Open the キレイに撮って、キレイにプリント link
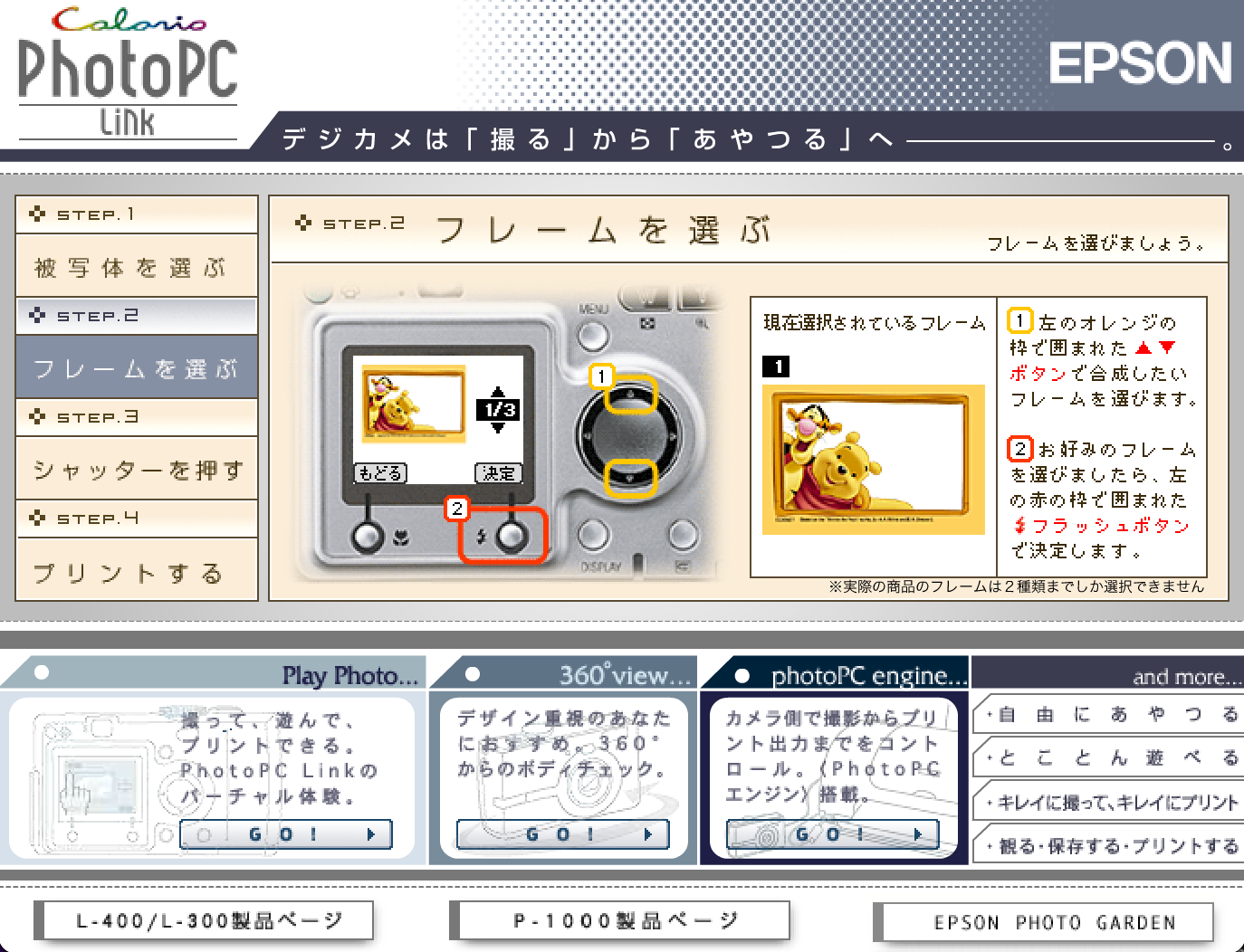 (x=1111, y=802)
